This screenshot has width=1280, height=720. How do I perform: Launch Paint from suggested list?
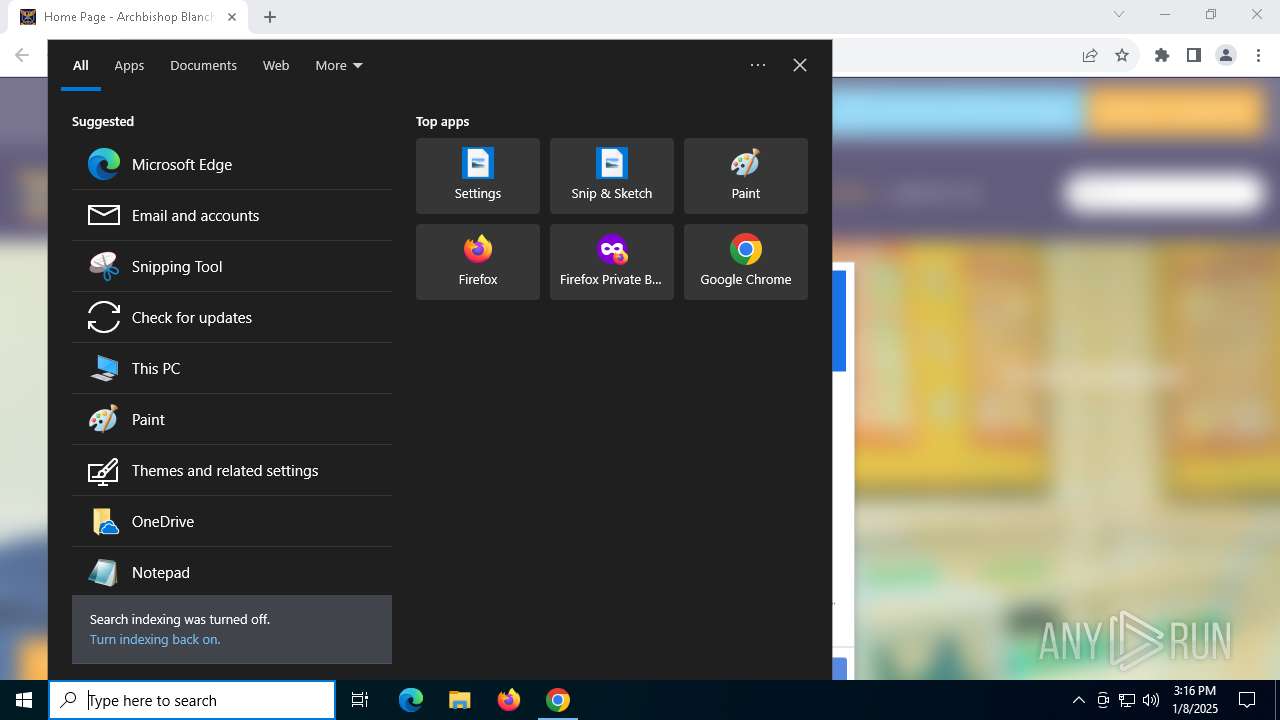coord(232,419)
